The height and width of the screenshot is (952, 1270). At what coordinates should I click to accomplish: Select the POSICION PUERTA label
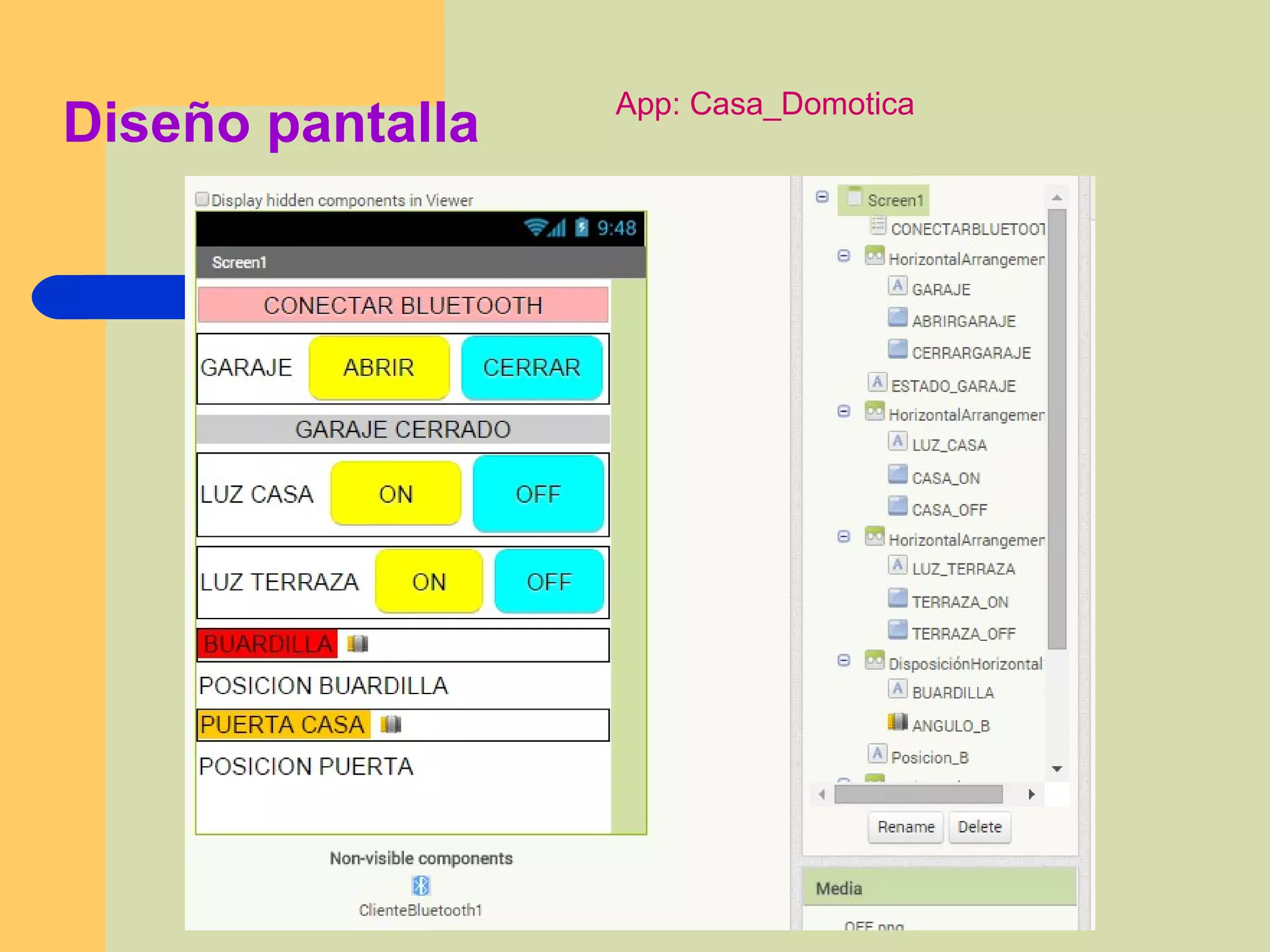pos(306,766)
